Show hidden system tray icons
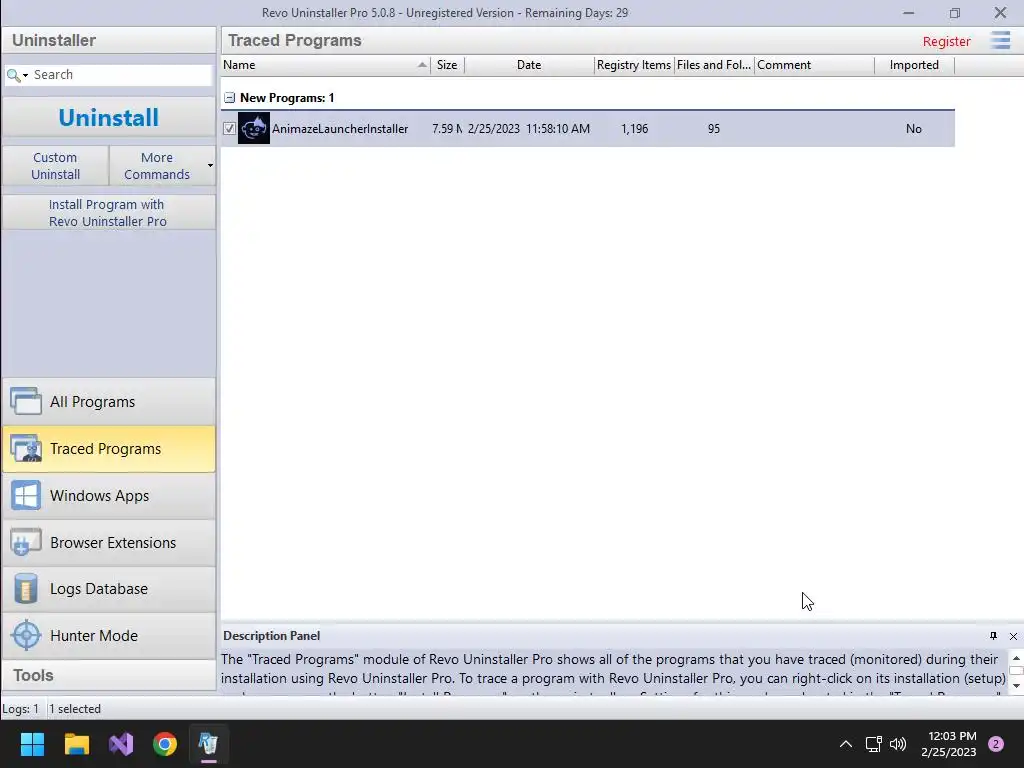This screenshot has height=768, width=1024. click(x=845, y=744)
